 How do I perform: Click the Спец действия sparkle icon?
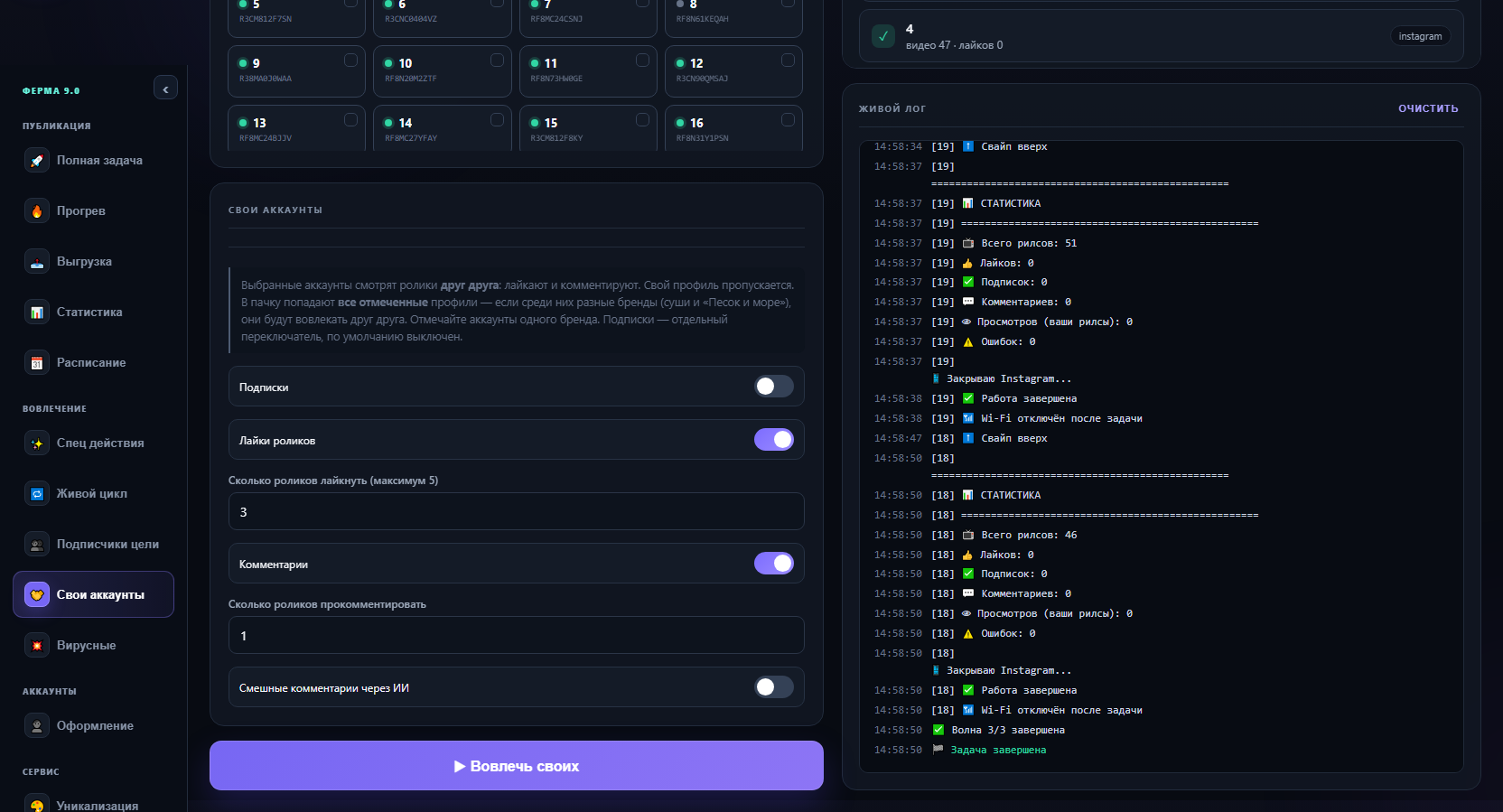(x=37, y=443)
